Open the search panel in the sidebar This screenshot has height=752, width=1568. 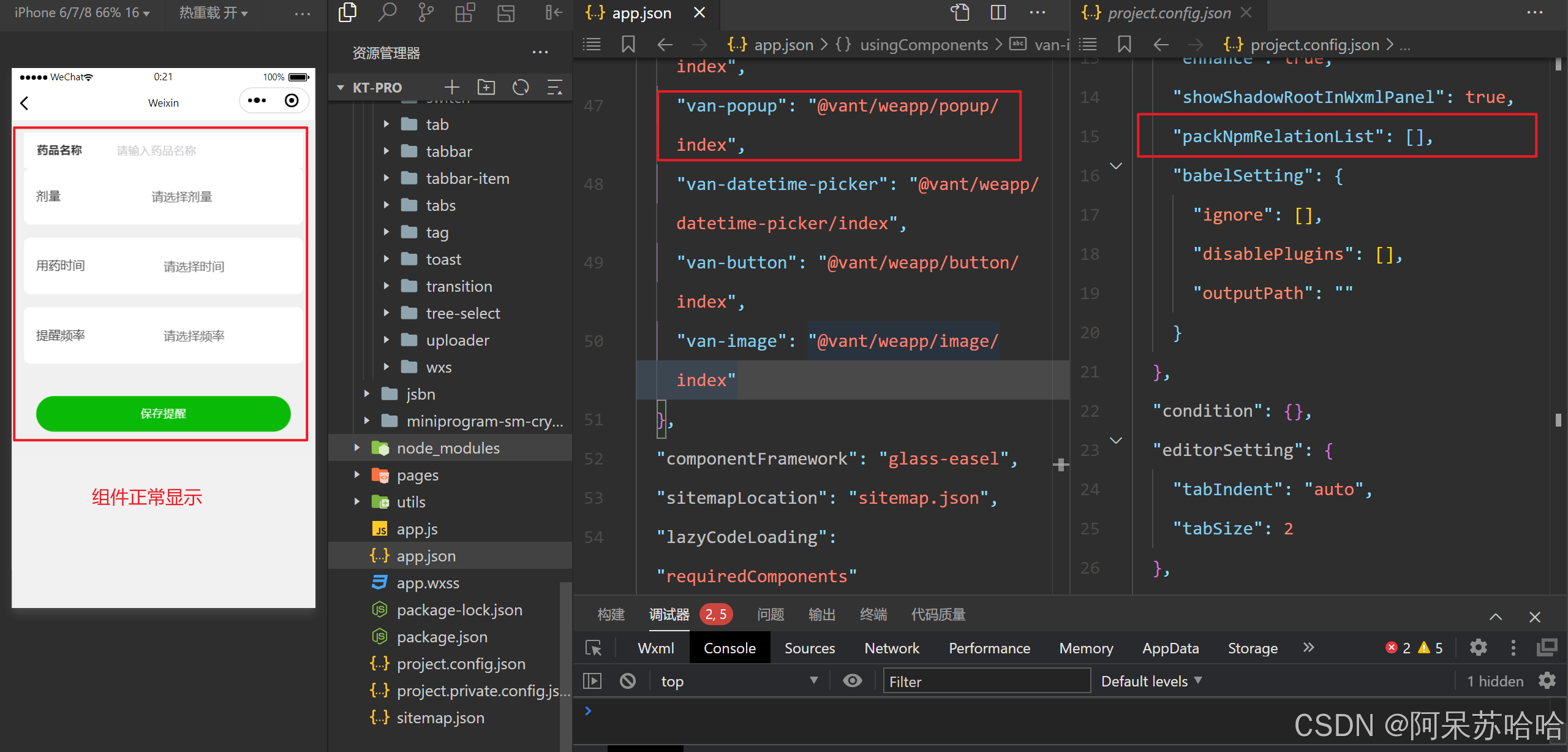[388, 12]
